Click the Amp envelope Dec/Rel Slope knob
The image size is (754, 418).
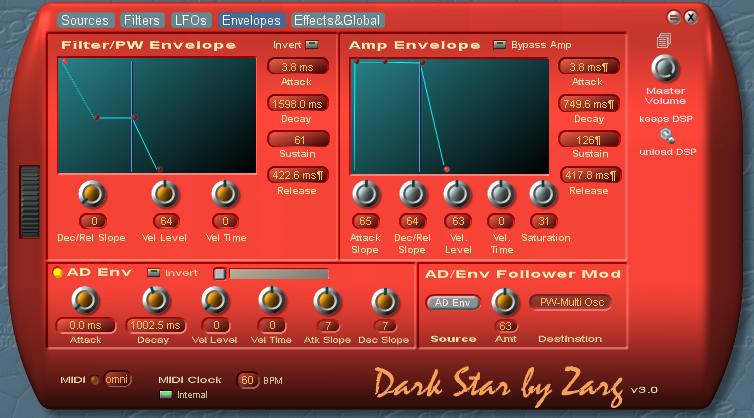coord(413,194)
